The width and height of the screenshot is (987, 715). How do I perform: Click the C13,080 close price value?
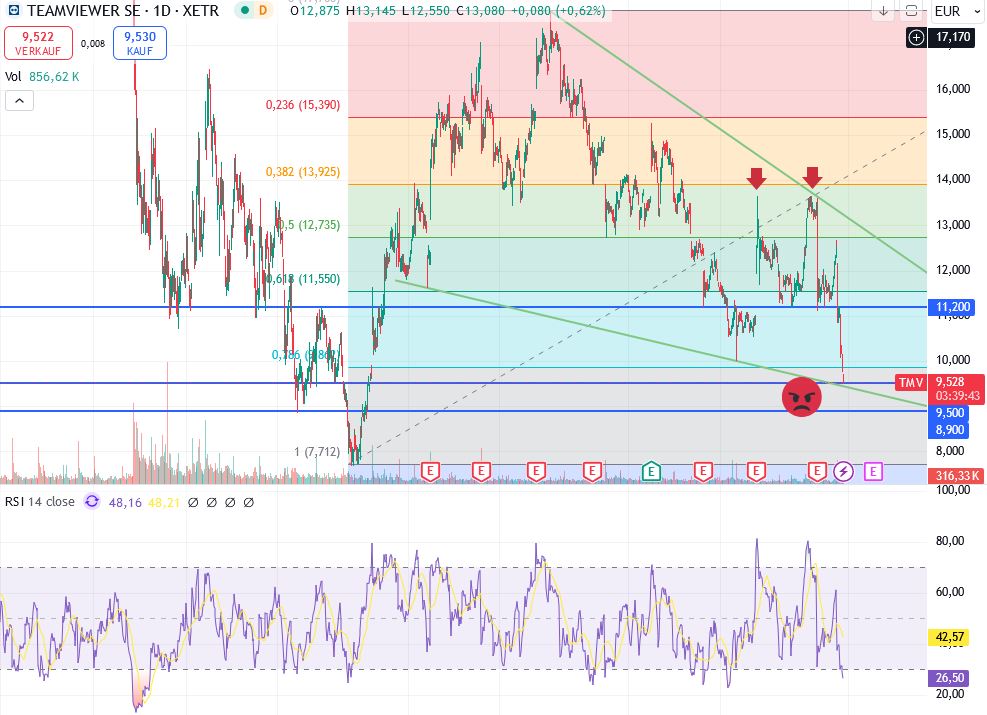pyautogui.click(x=481, y=11)
